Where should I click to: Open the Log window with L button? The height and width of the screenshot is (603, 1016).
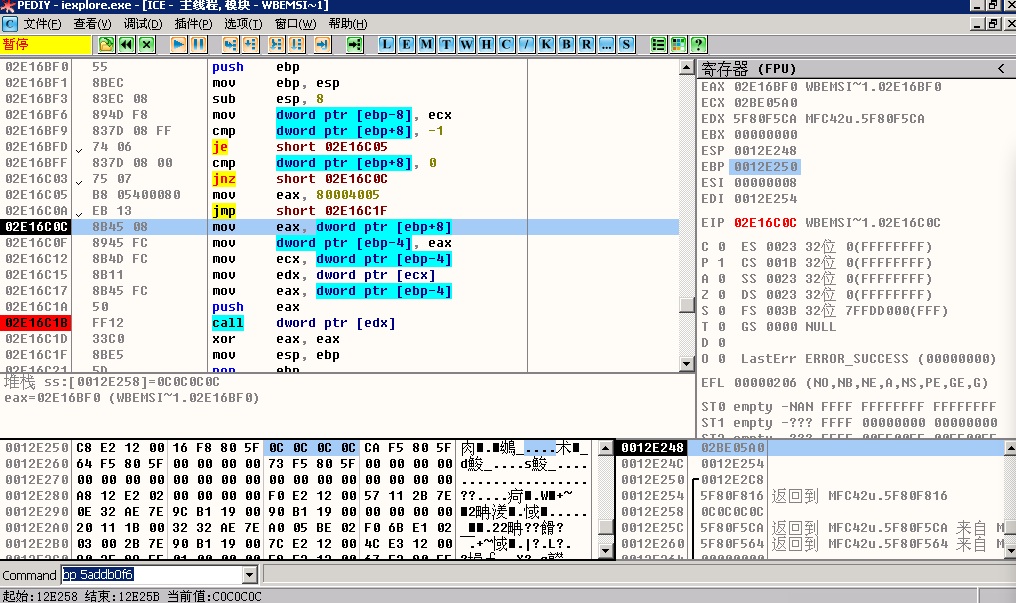(386, 44)
